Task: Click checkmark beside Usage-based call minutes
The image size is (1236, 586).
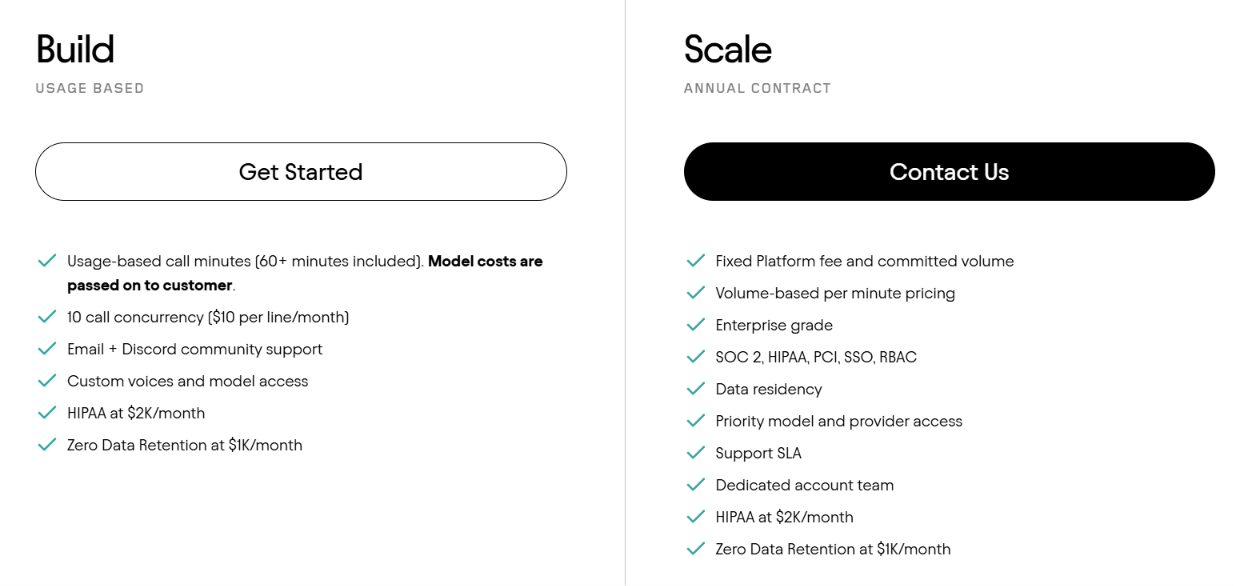Action: point(47,261)
